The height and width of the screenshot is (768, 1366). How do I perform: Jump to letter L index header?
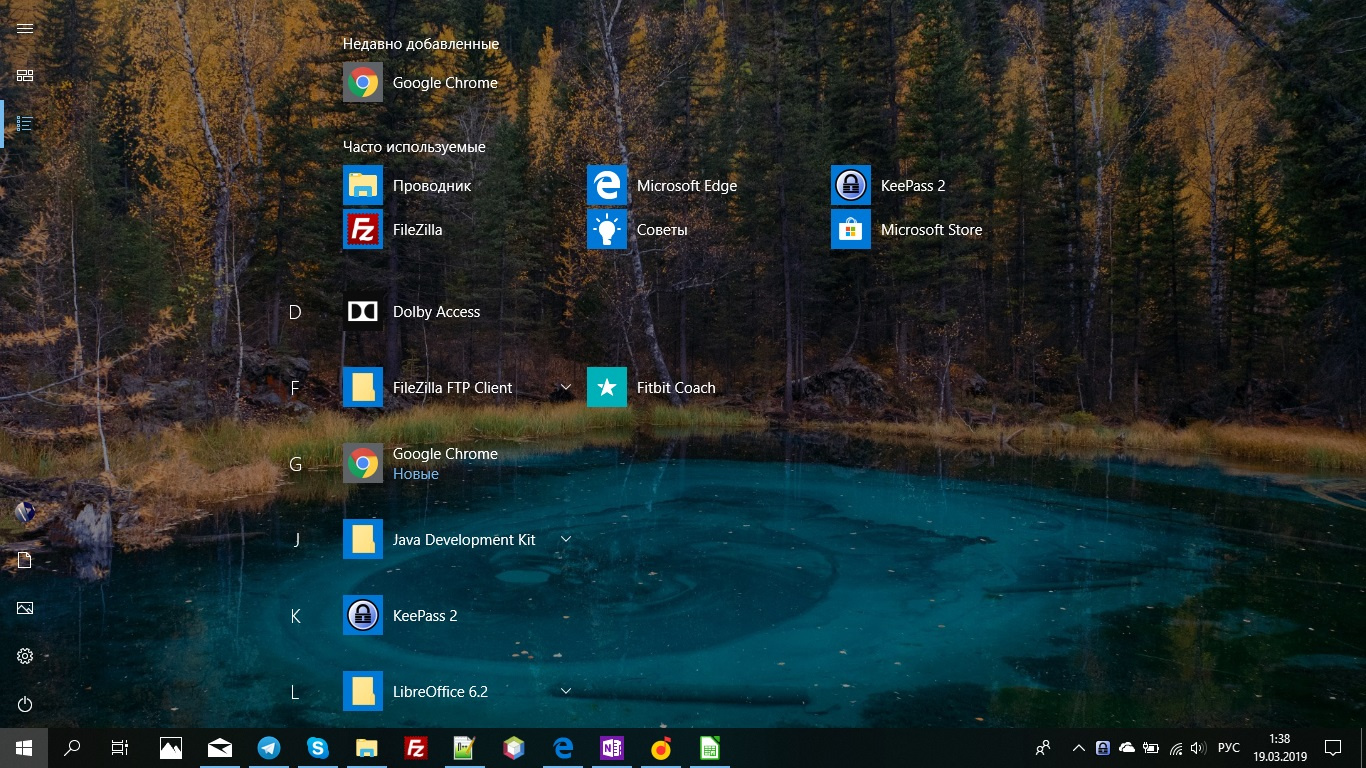[295, 692]
